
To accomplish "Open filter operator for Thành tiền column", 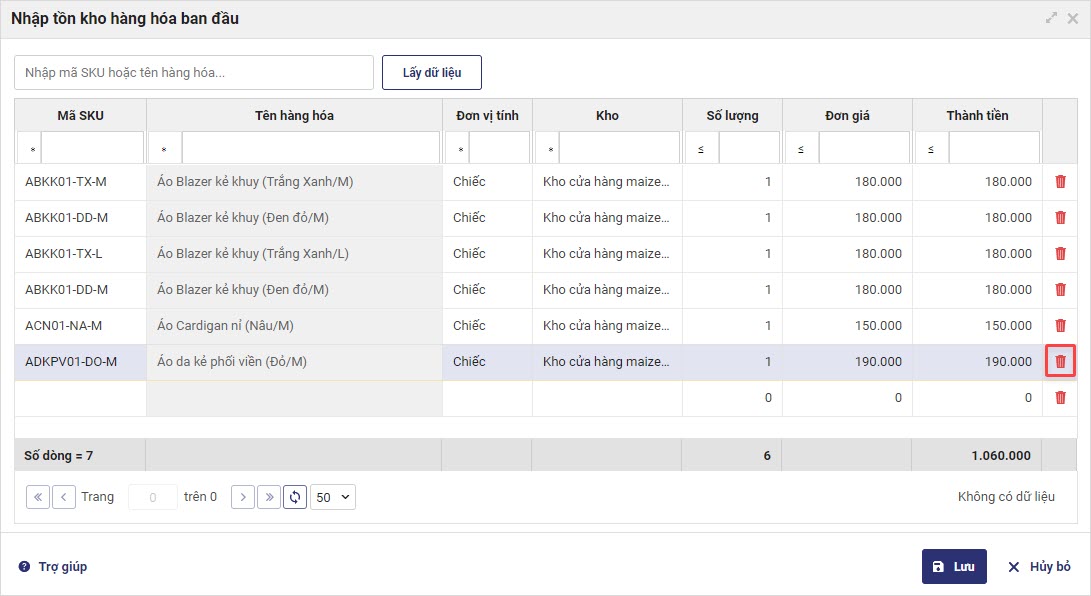I will (x=930, y=149).
